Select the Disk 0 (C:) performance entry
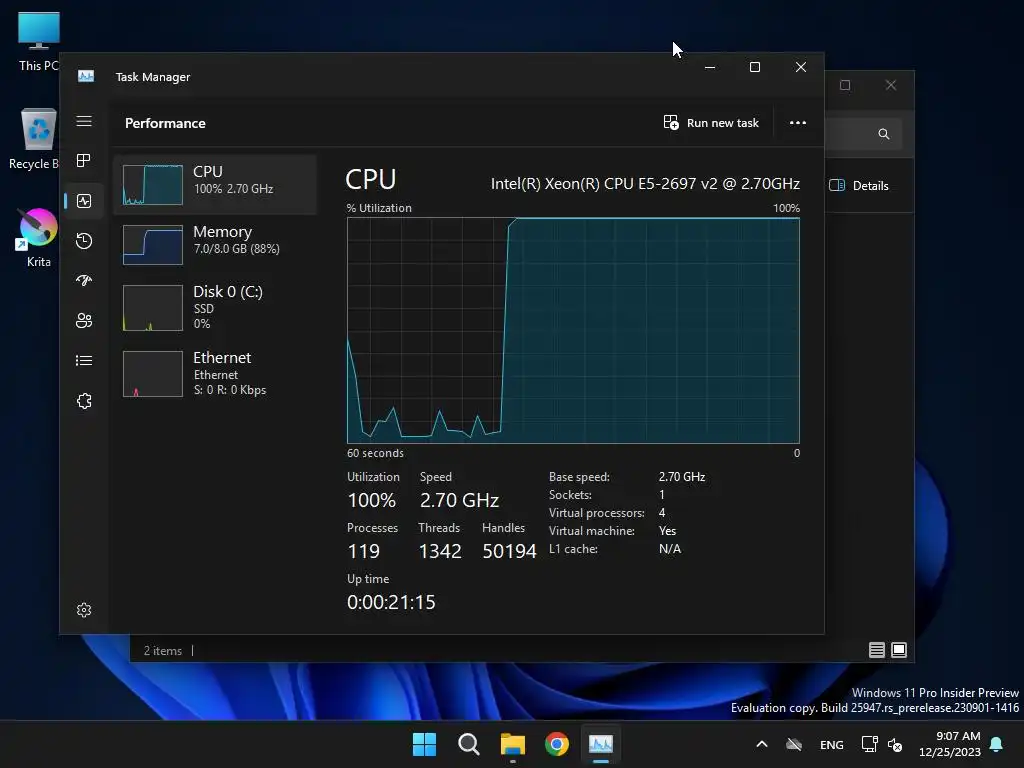 click(x=215, y=307)
